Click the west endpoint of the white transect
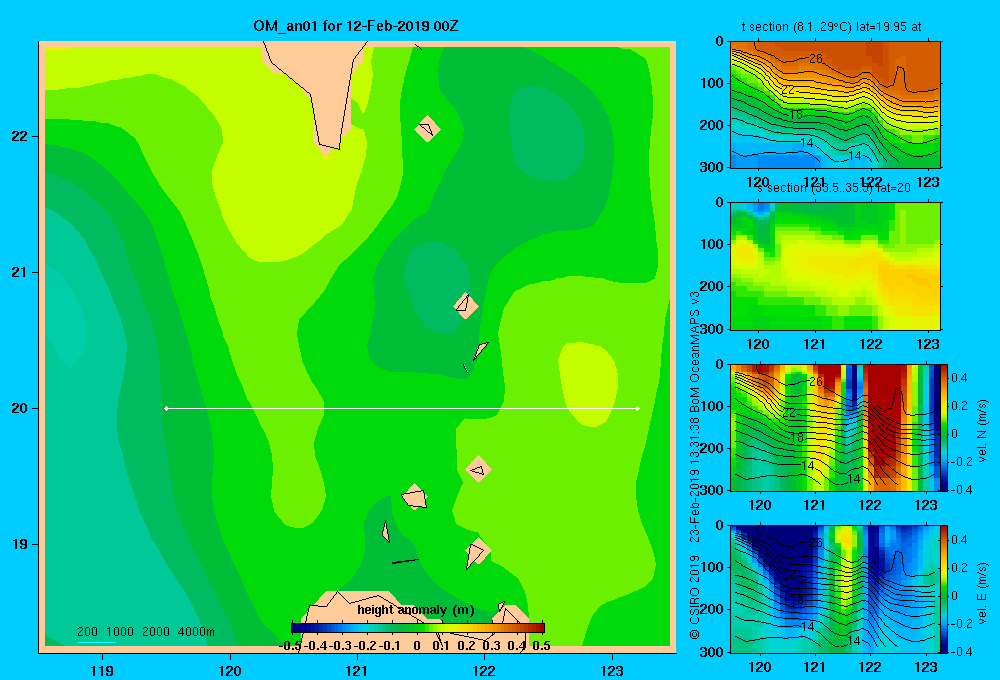 pos(166,408)
